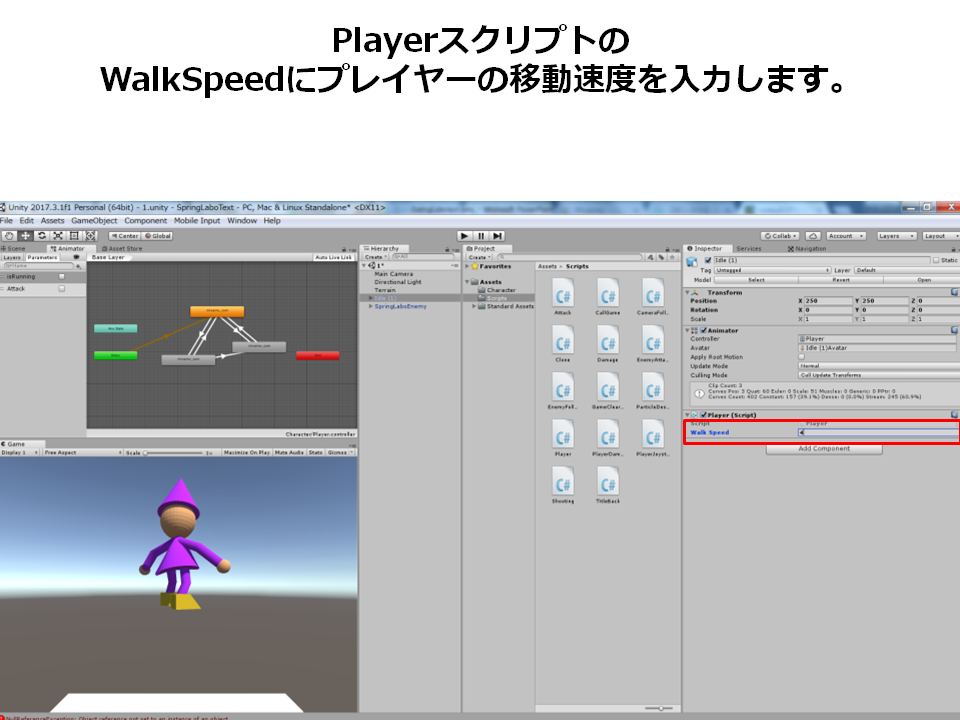
Task: Expand the Standard Assets folder
Action: point(474,306)
